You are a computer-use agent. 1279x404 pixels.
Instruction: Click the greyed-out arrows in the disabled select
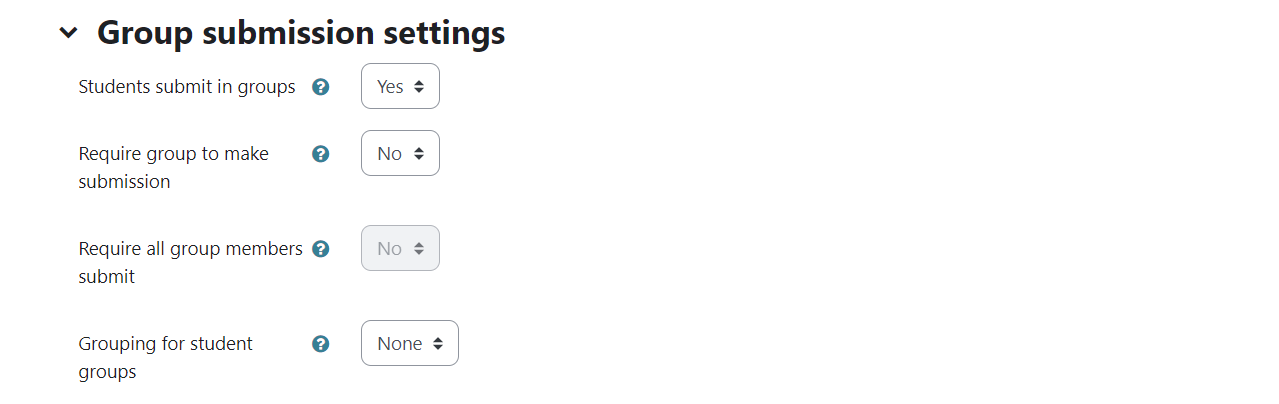[419, 249]
